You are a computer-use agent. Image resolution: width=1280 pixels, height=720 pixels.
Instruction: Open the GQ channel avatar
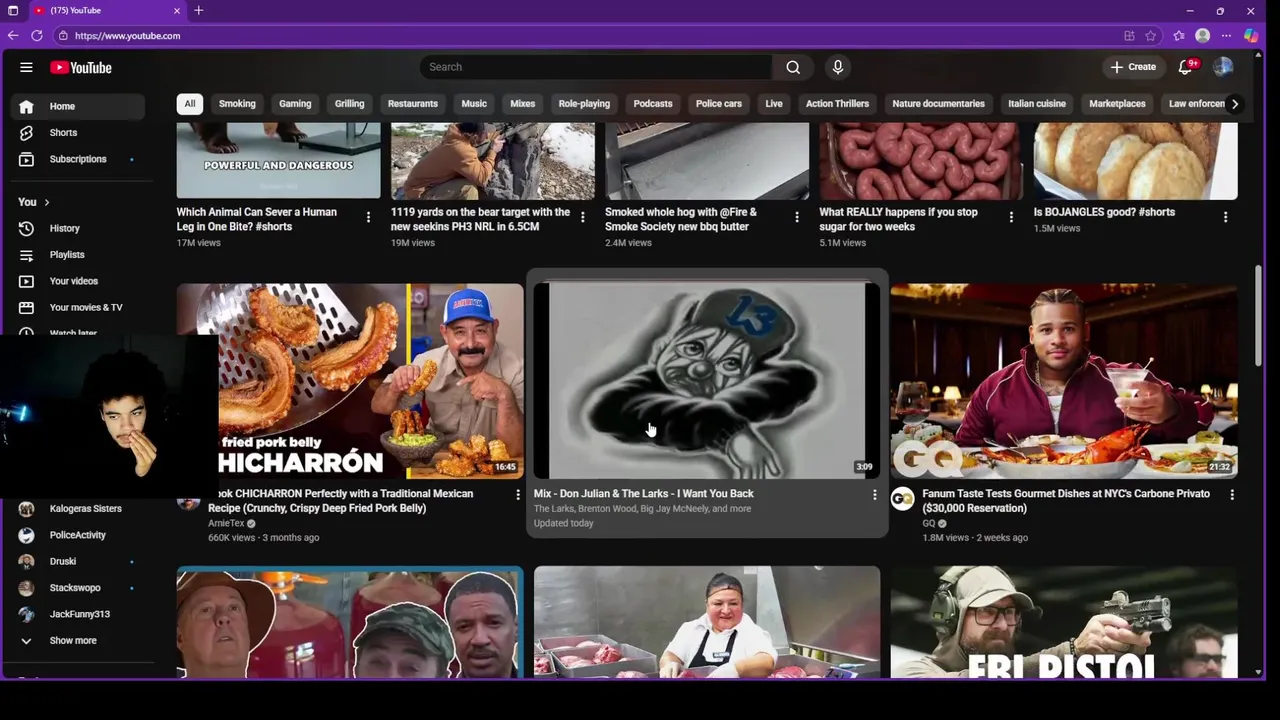(902, 499)
